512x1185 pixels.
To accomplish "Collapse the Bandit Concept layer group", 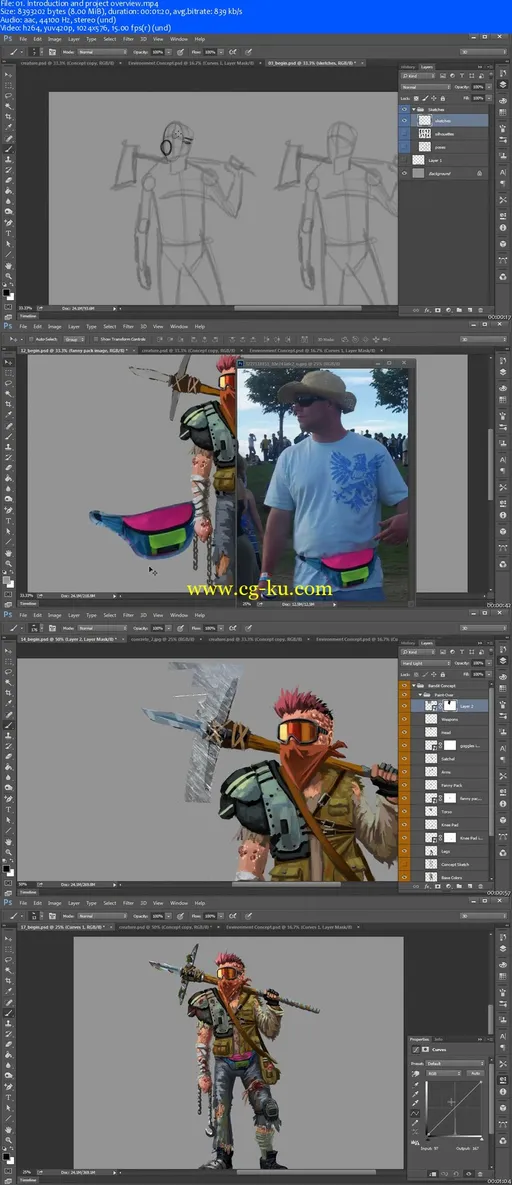I will (x=414, y=685).
